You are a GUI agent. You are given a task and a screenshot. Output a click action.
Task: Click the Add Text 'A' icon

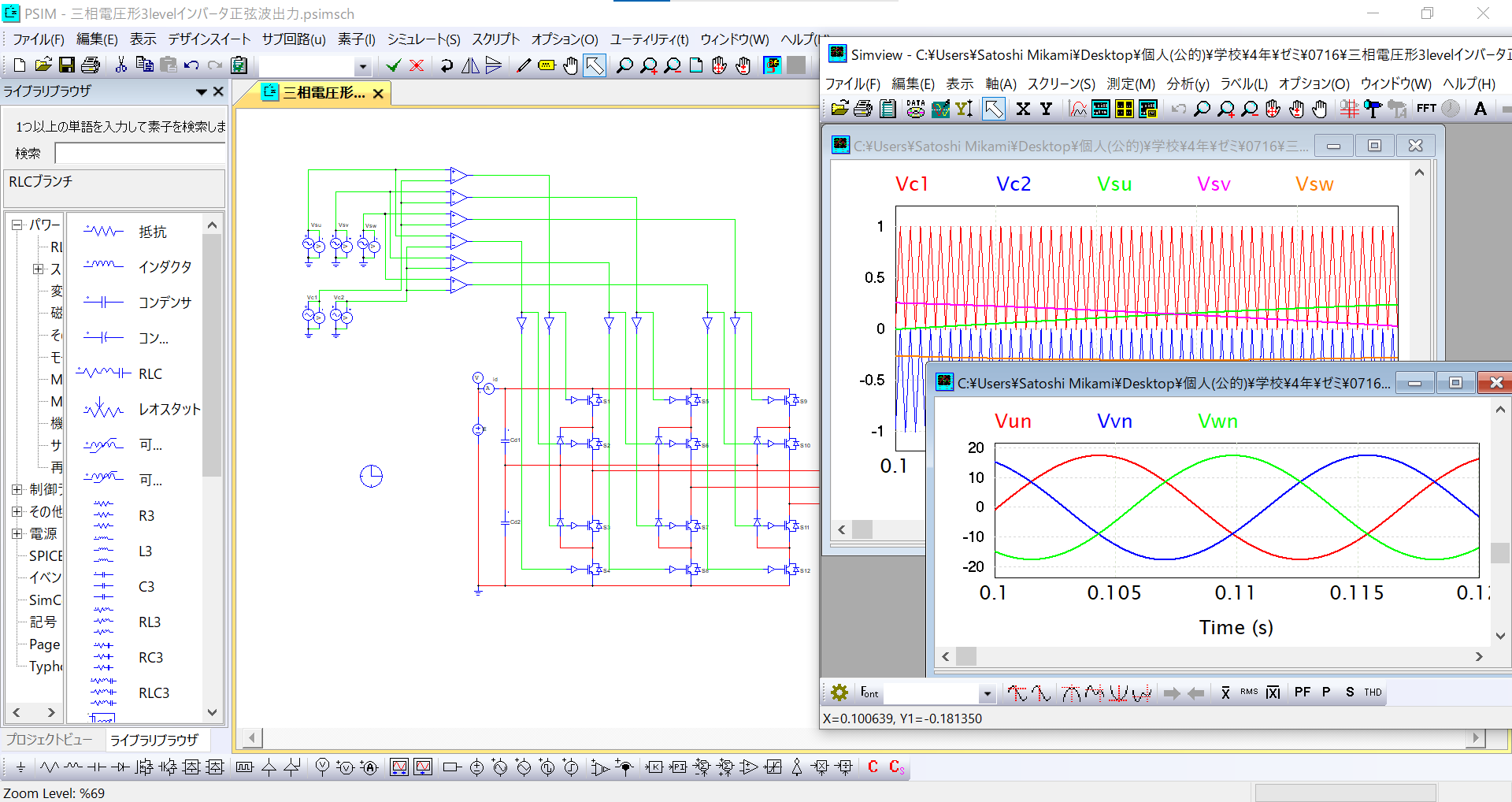click(x=1480, y=109)
